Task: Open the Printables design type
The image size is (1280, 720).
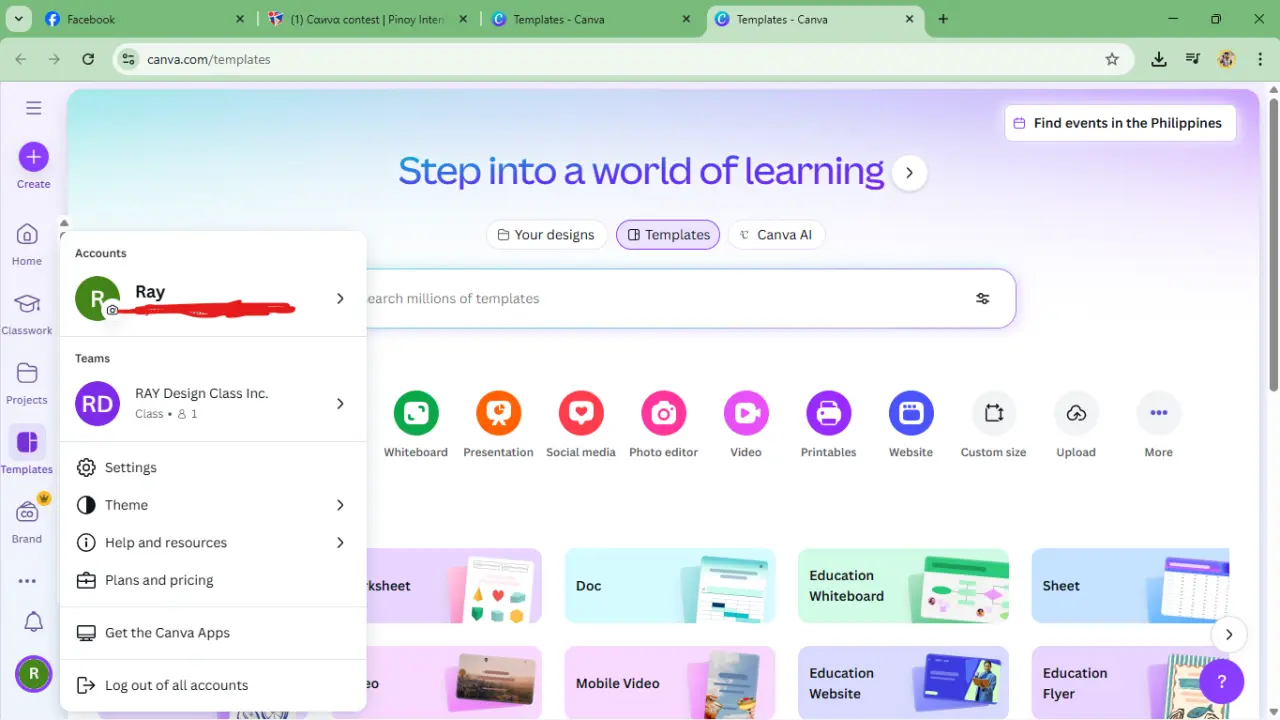Action: [x=828, y=425]
